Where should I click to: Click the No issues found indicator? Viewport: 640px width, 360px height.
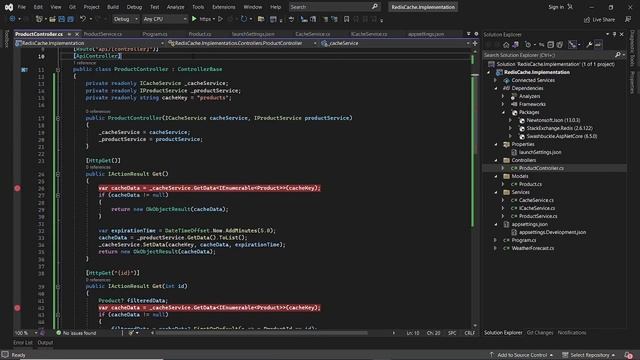(x=76, y=333)
